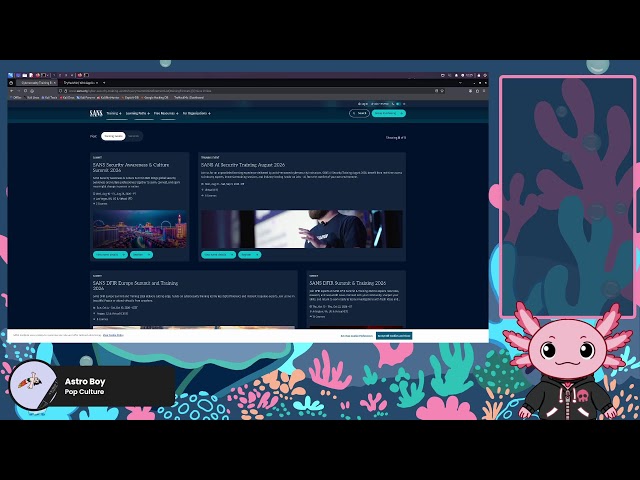
Task: Open Register dropdown on AI Security Training card
Action: tap(249, 255)
